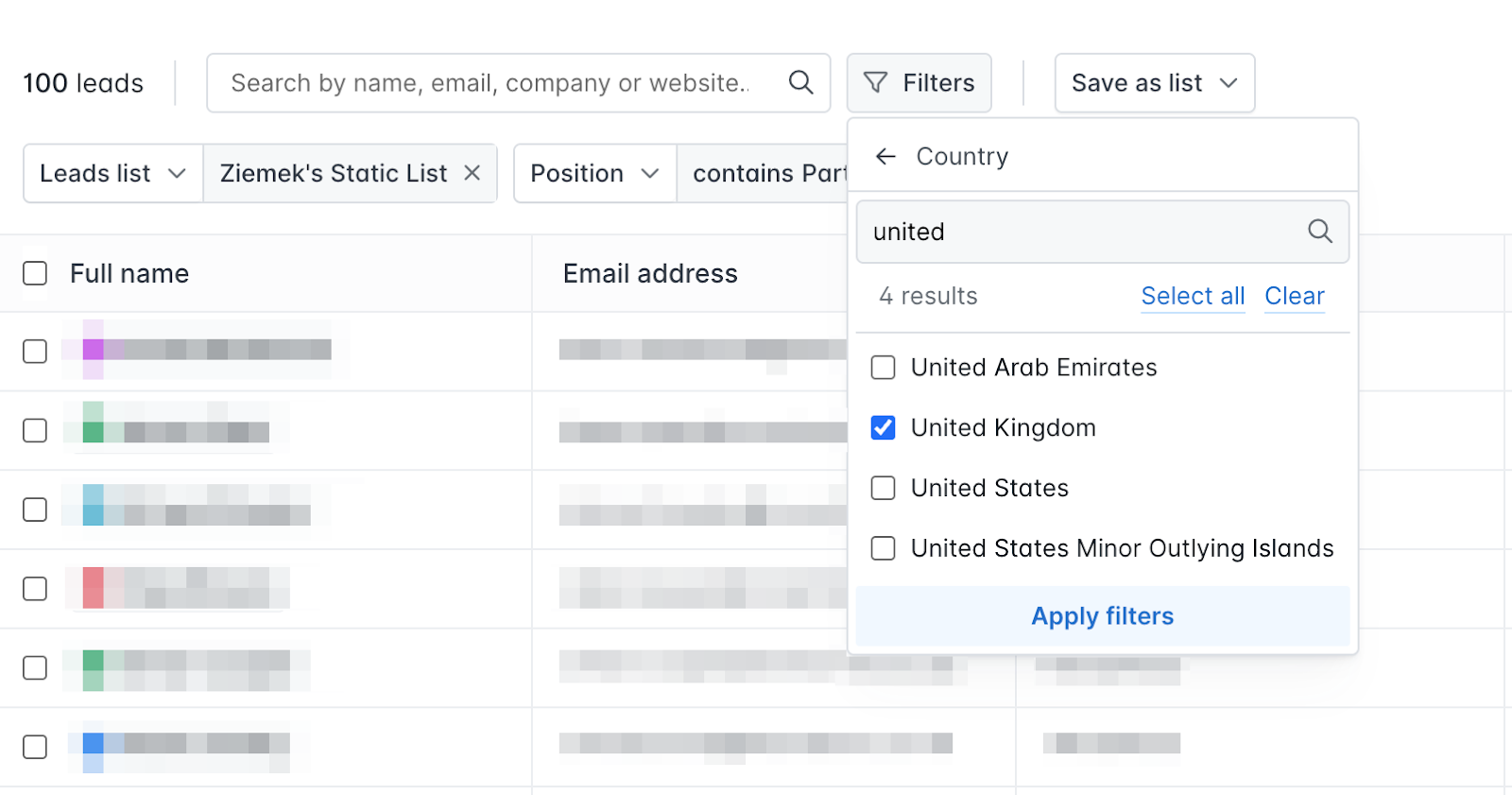
Task: Open the Filters funnel button
Action: [x=919, y=83]
